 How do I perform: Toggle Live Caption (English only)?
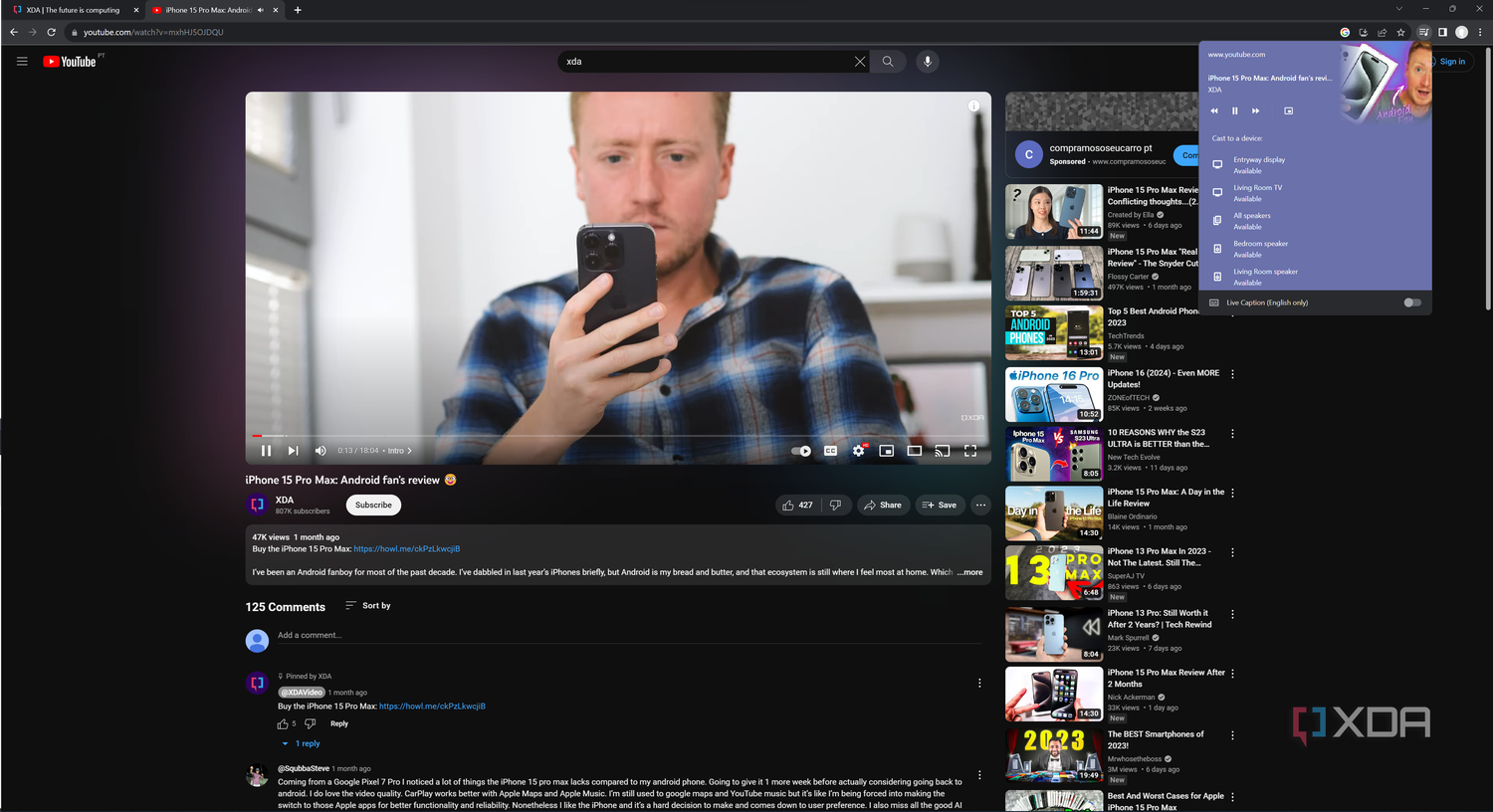click(x=1412, y=303)
